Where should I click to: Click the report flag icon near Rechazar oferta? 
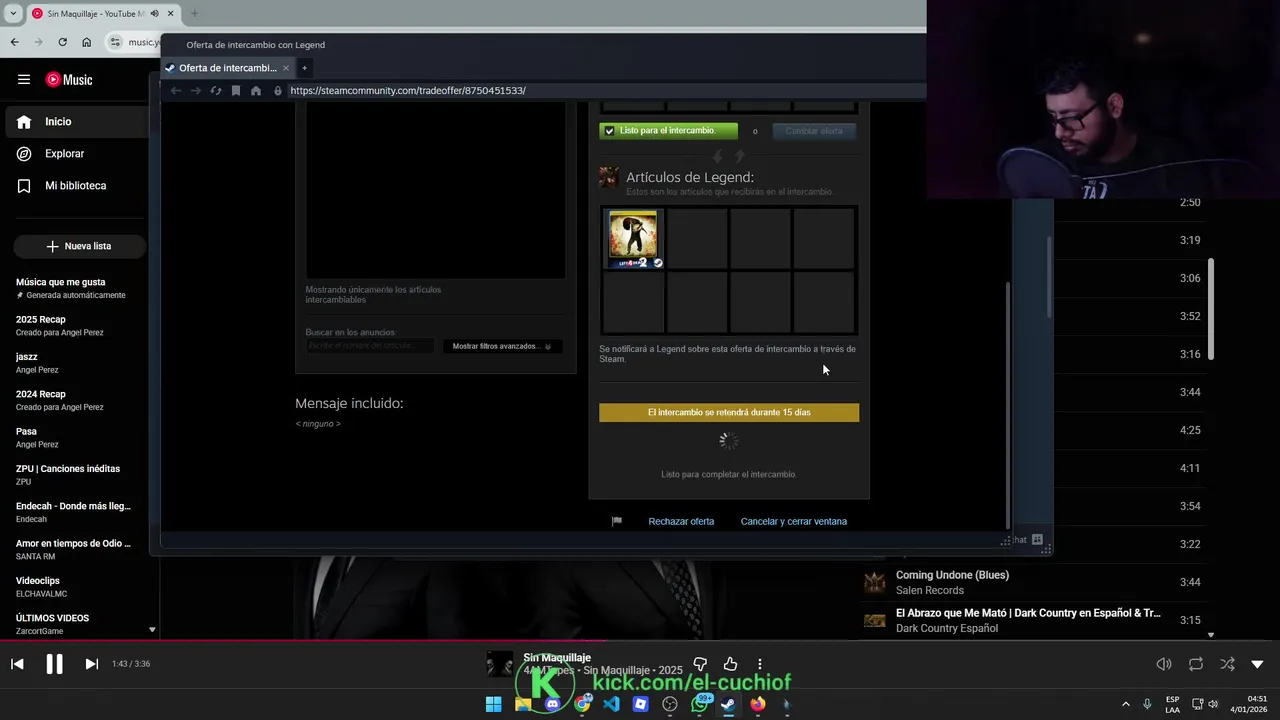pyautogui.click(x=617, y=521)
